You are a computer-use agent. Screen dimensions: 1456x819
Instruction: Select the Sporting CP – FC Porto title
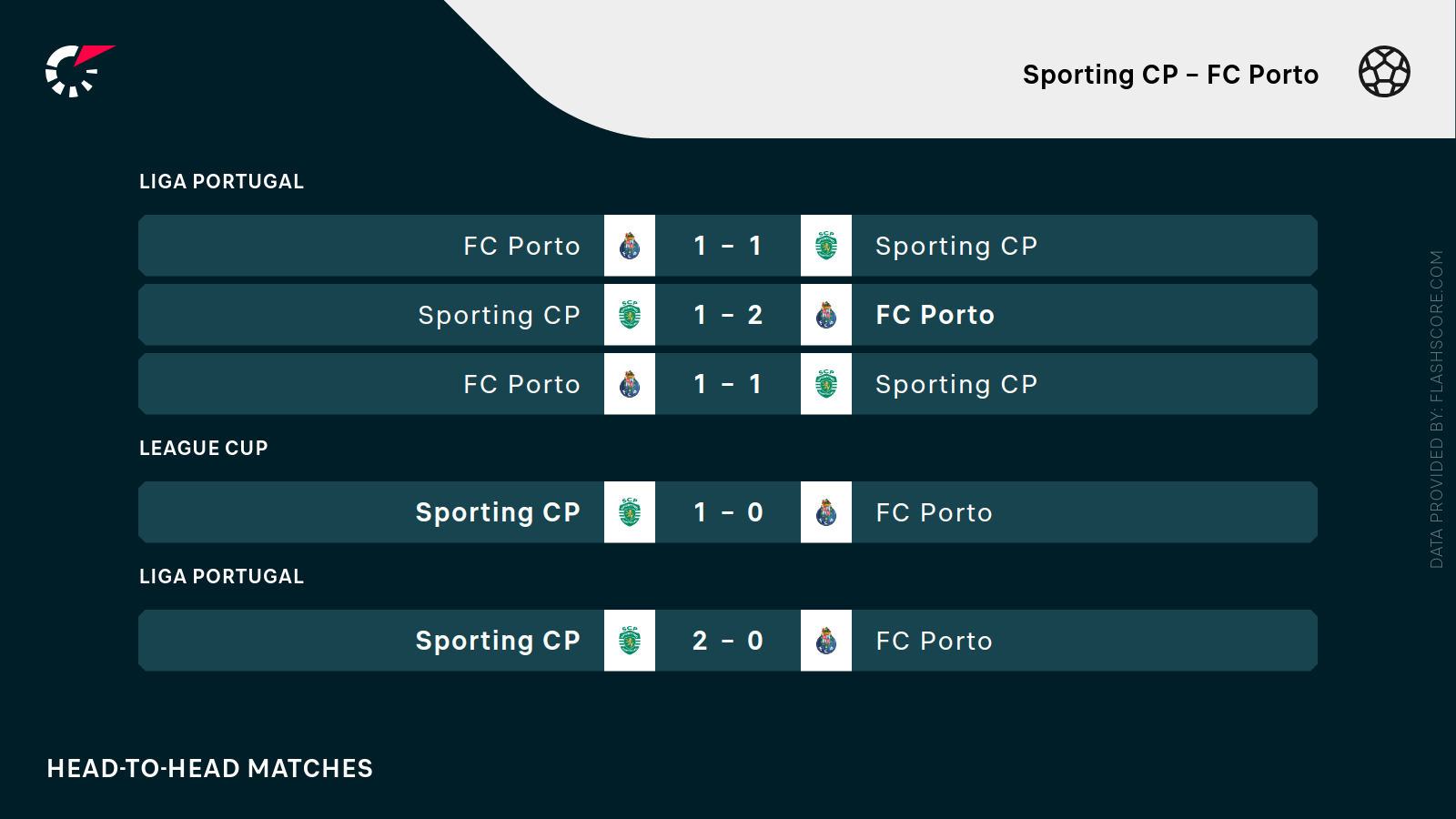pyautogui.click(x=1170, y=75)
